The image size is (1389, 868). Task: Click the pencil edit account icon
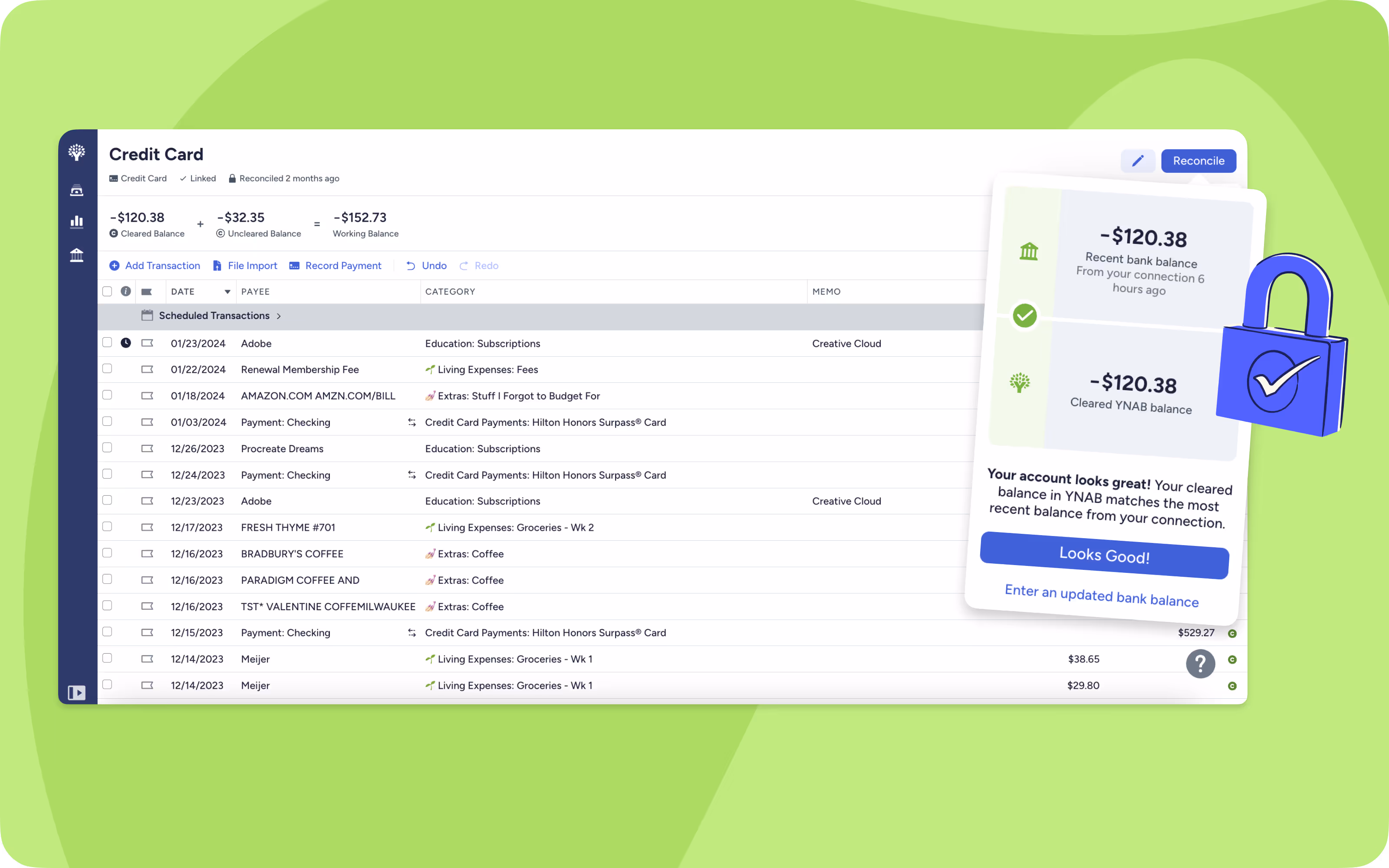click(x=1138, y=161)
